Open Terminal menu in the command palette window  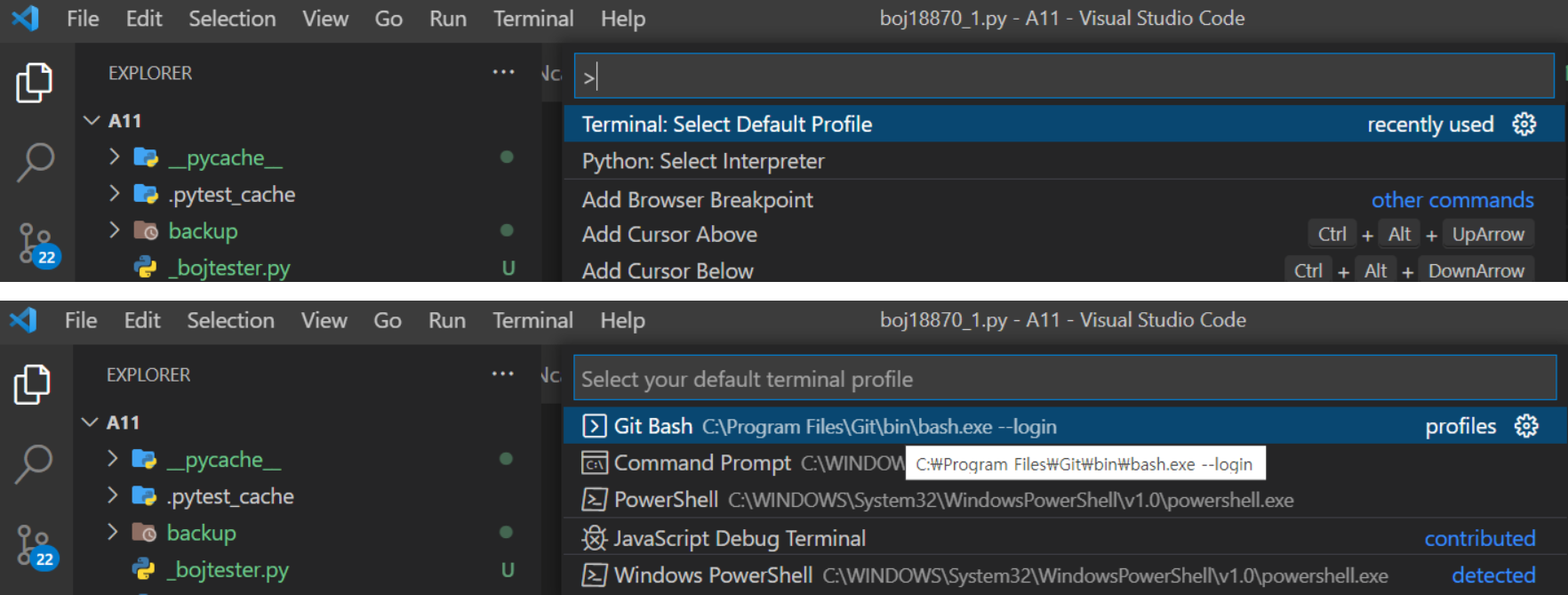[x=533, y=19]
